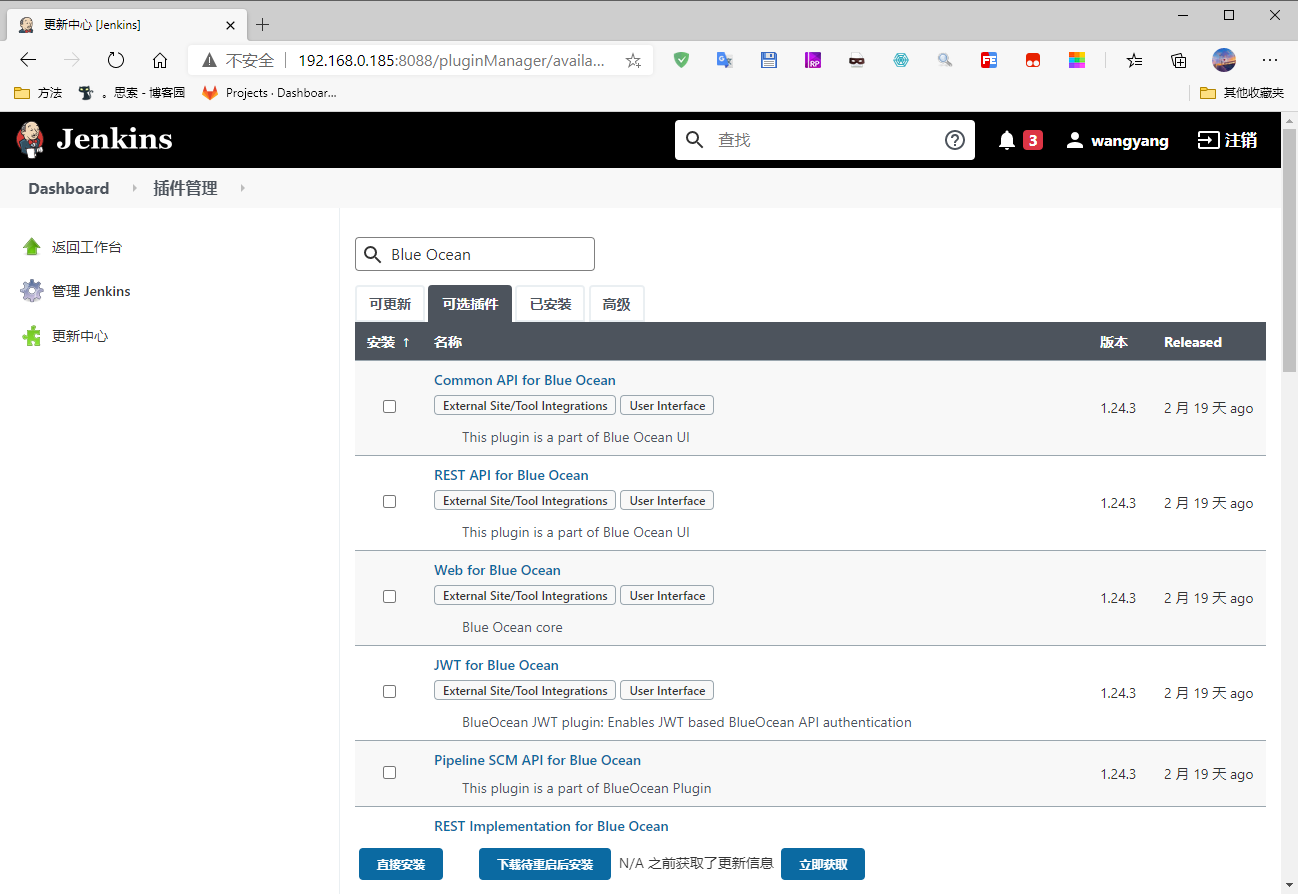Click the 直接安装 button
Viewport: 1298px width, 894px height.
pos(401,864)
